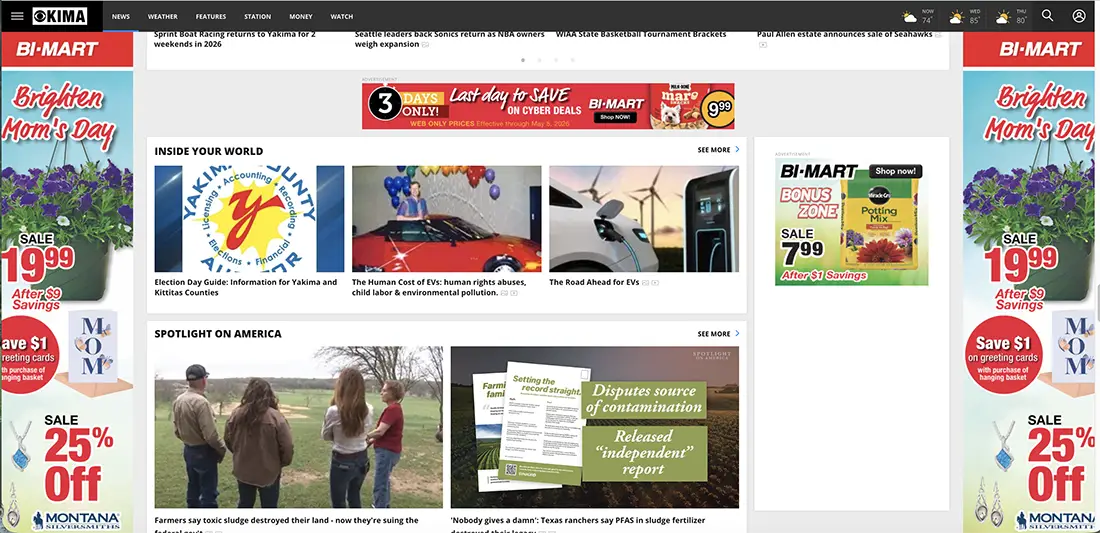This screenshot has width=1100, height=533.
Task: Open WIAA State Basketball Tournament Brackets link
Action: coord(641,34)
